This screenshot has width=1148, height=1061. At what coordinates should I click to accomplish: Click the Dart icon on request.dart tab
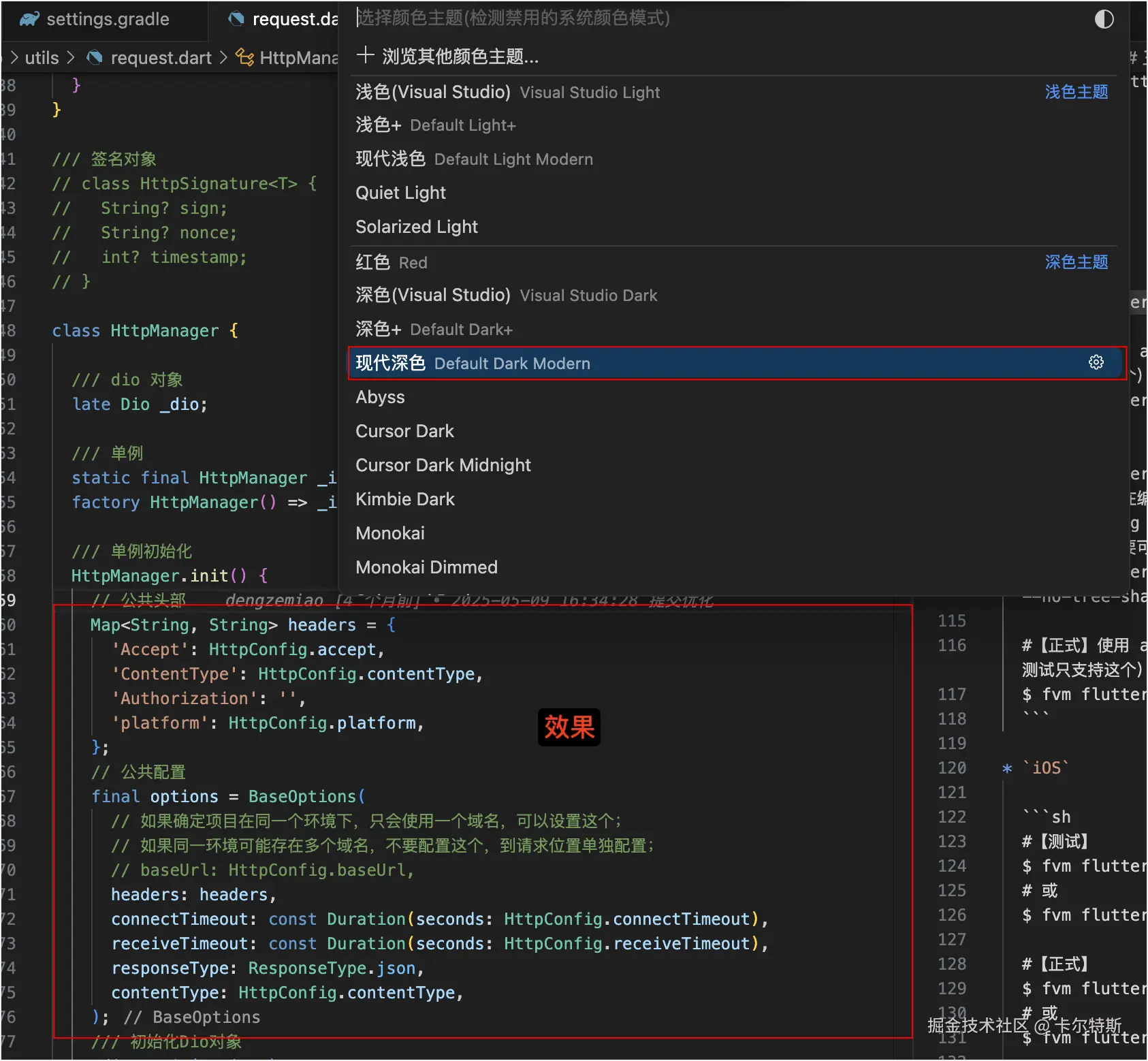236,19
